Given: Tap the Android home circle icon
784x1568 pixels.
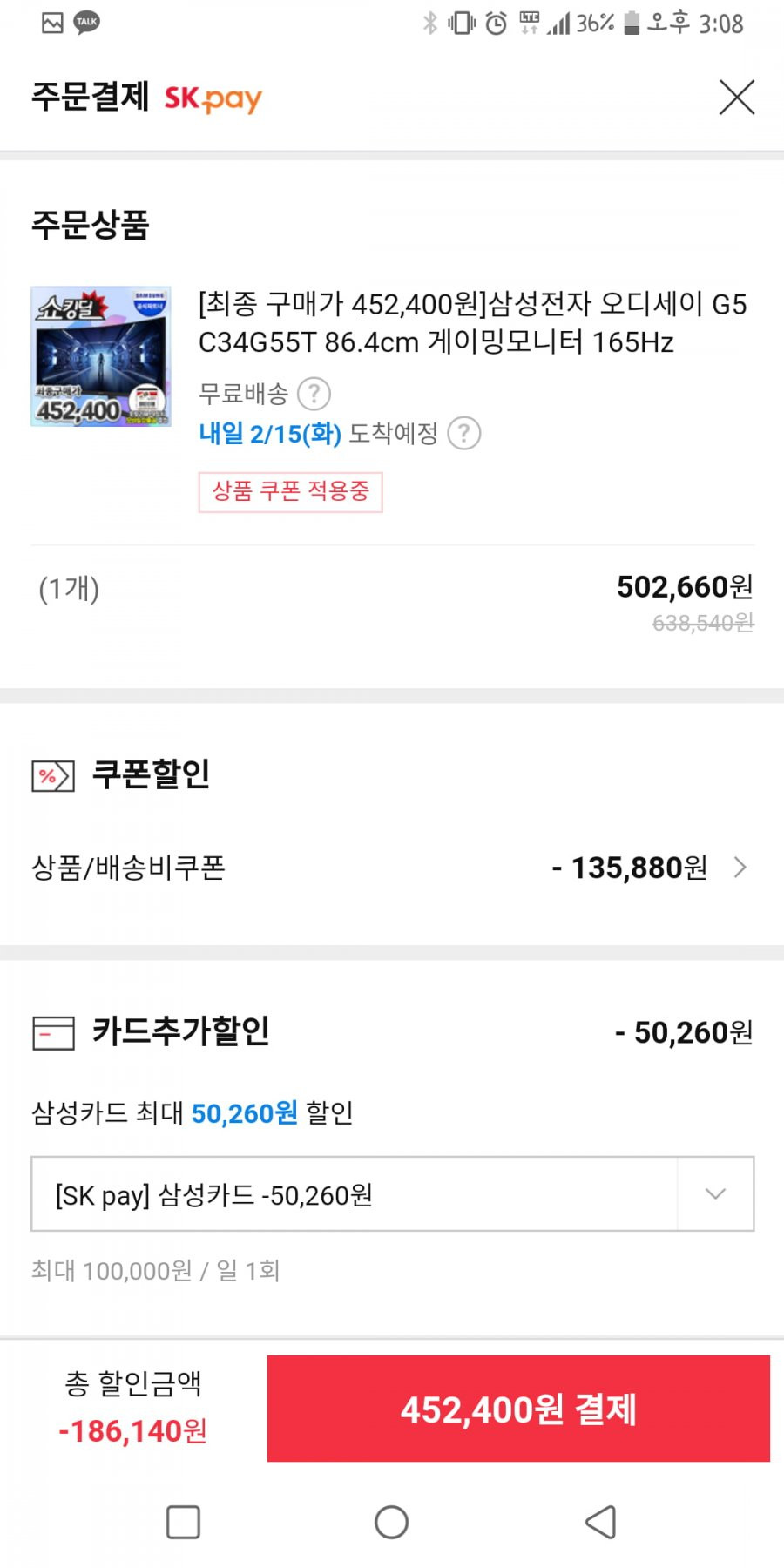Looking at the screenshot, I should pyautogui.click(x=391, y=1523).
